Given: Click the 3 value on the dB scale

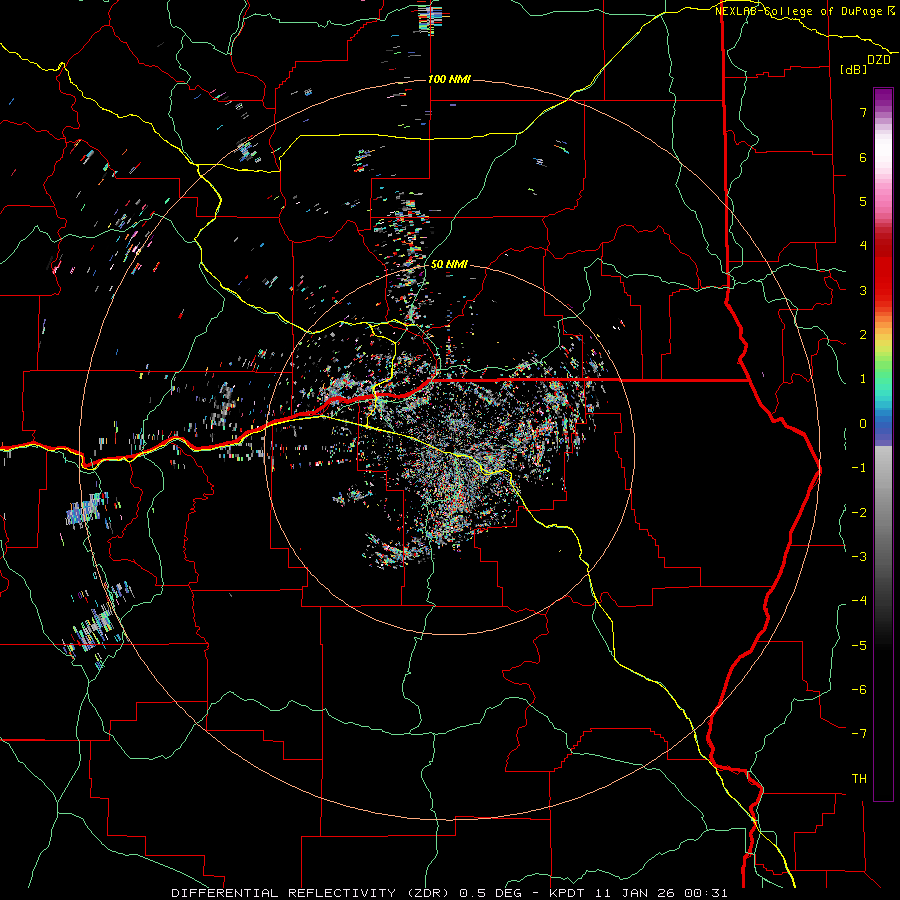Looking at the screenshot, I should (863, 290).
